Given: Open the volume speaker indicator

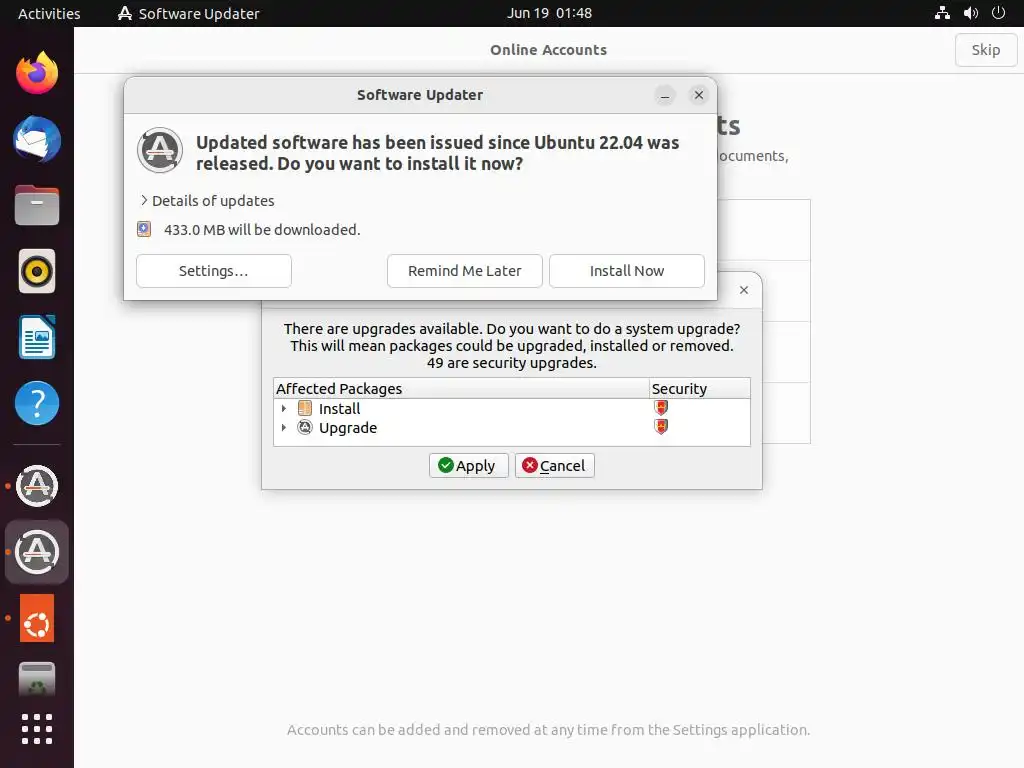Looking at the screenshot, I should pyautogui.click(x=970, y=13).
